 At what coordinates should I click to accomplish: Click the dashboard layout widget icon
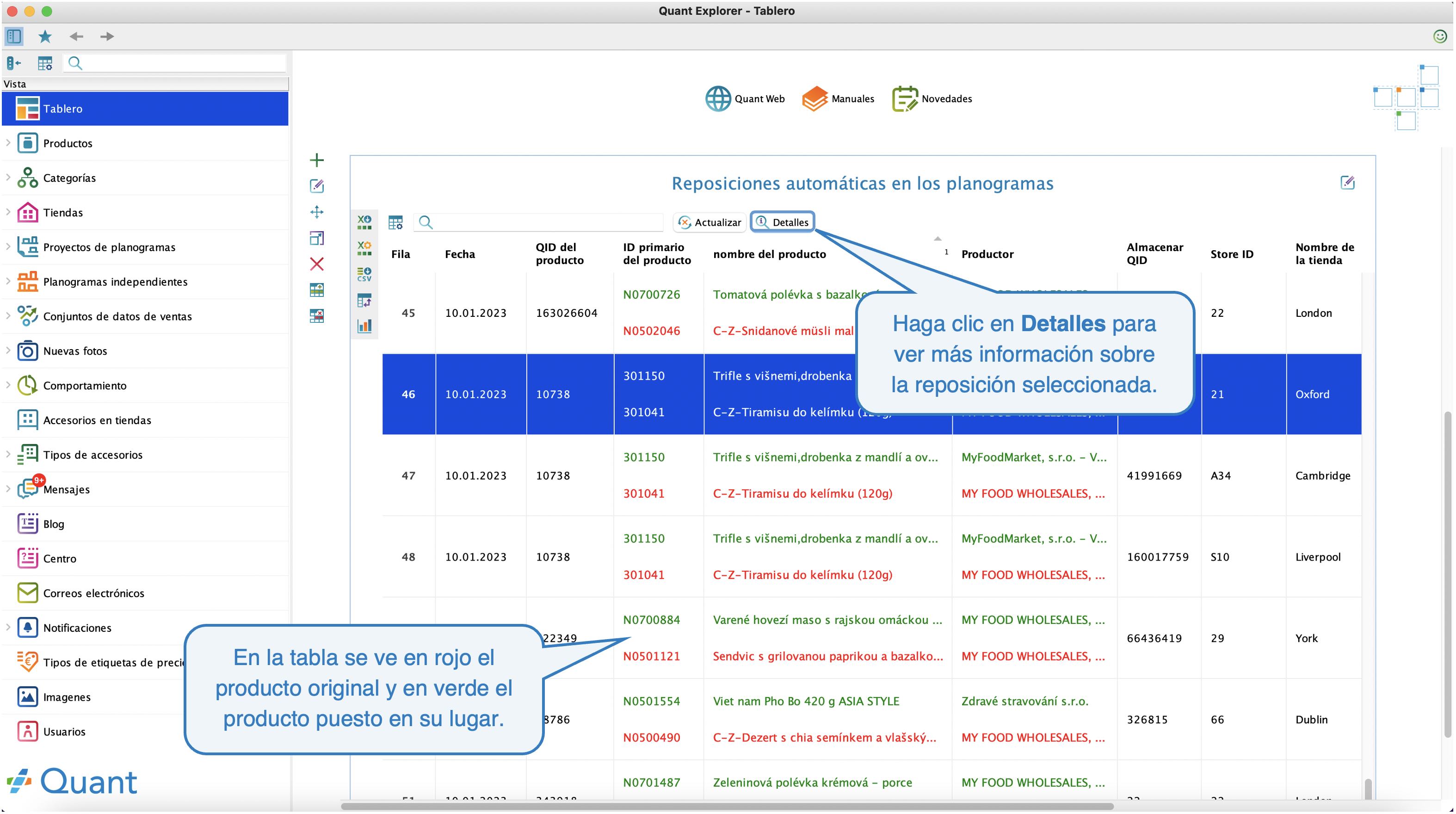click(x=1406, y=98)
